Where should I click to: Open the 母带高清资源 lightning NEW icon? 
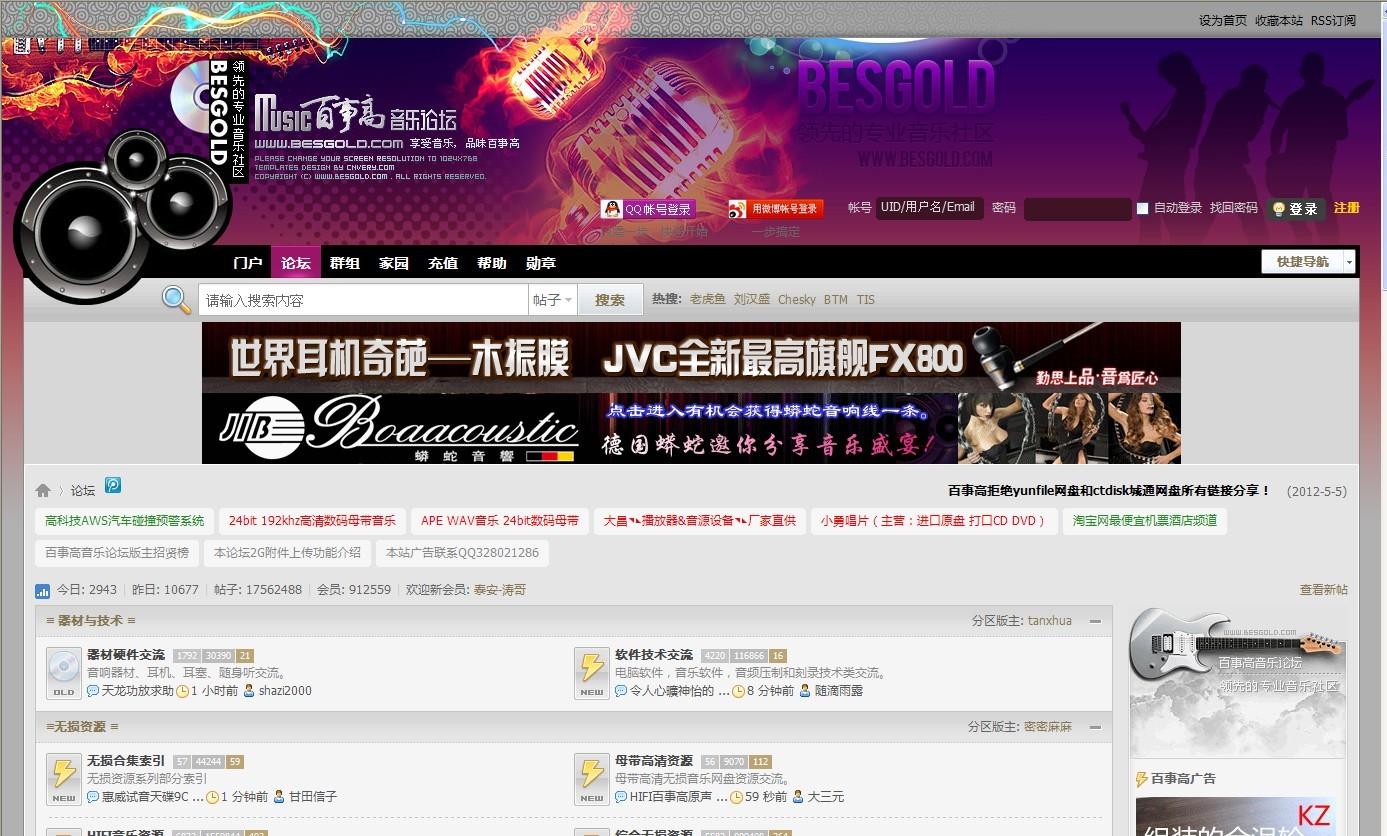[x=592, y=779]
